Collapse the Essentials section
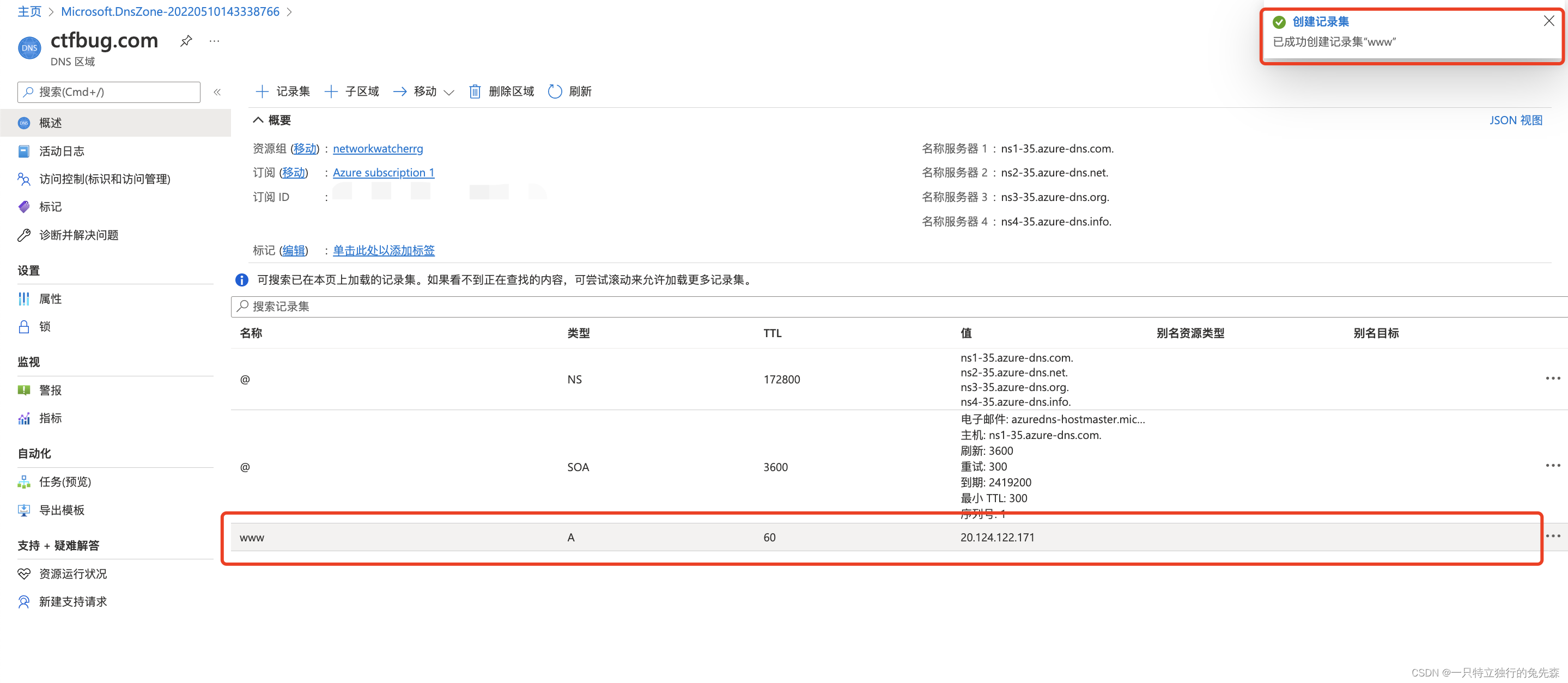1568x683 pixels. tap(272, 120)
